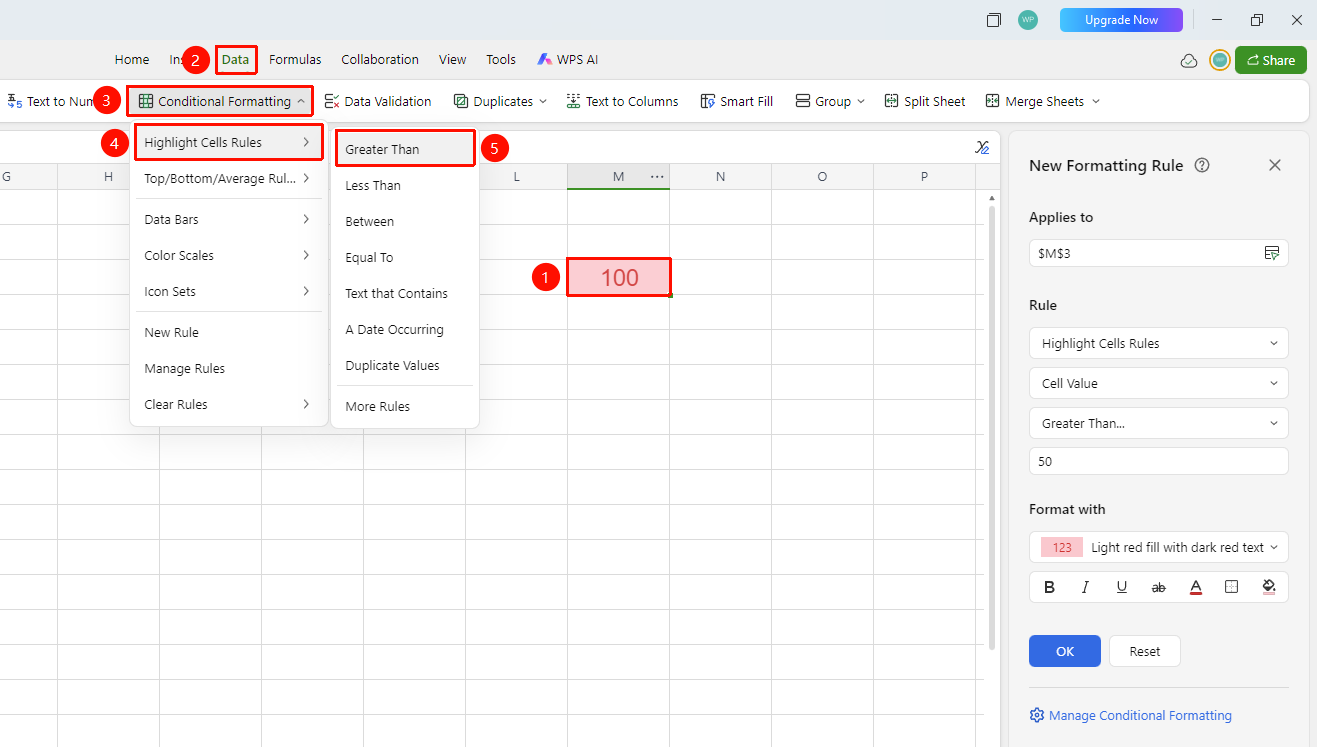Click the range selector icon in Applies to
This screenshot has width=1317, height=747.
(1271, 253)
